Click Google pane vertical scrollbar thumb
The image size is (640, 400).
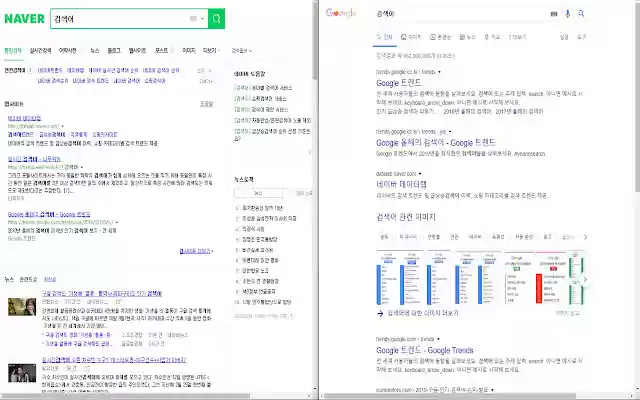coord(638,96)
